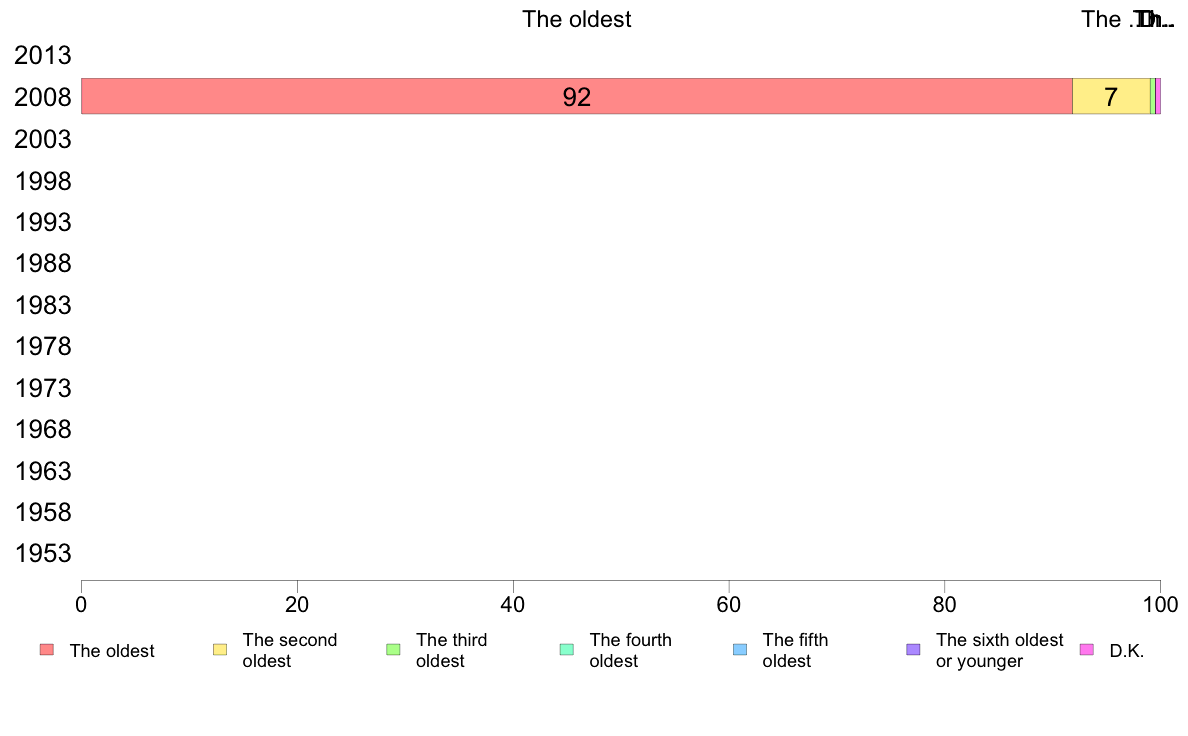The width and height of the screenshot is (1188, 736).
Task: Click the red 'The oldest' legend swatch
Action: pyautogui.click(x=47, y=650)
